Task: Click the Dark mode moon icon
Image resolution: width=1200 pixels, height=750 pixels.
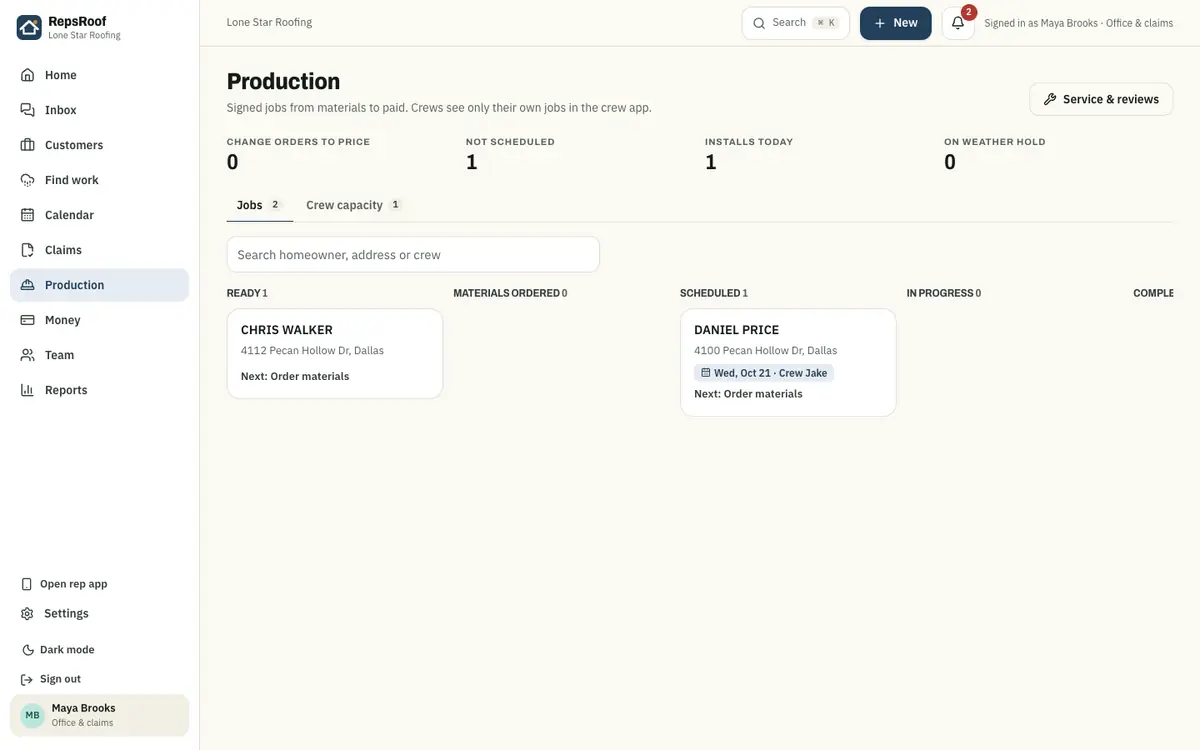Action: (x=27, y=650)
